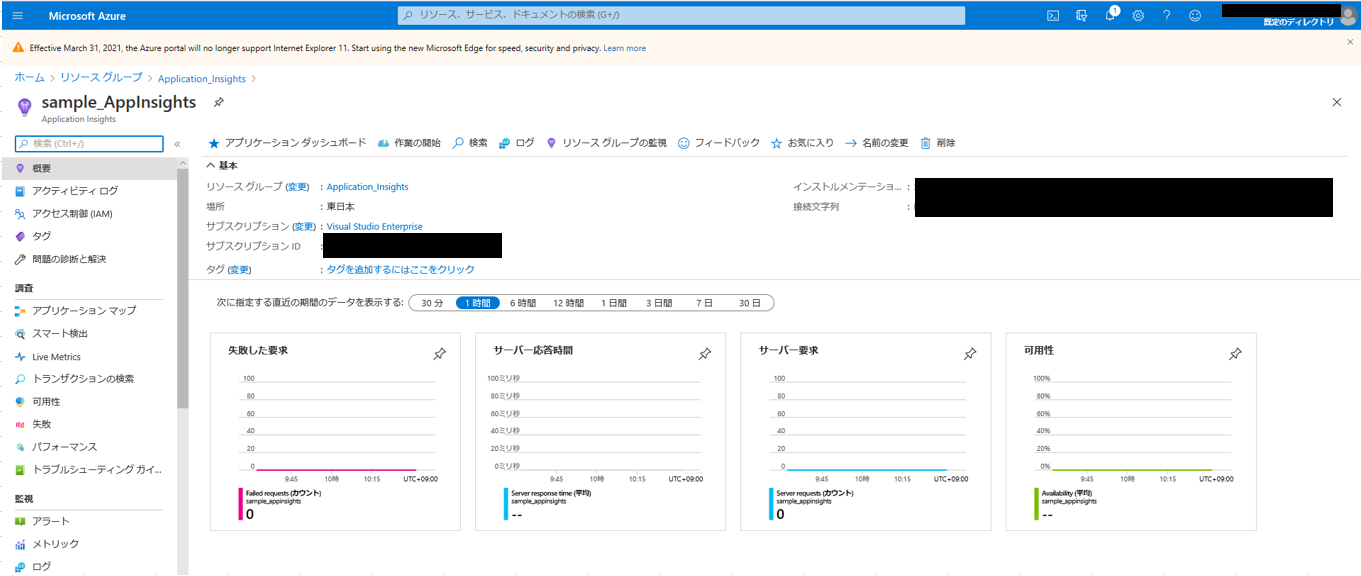Pin the サーバー応答時間 chart to dashboard
The image size is (1361, 576).
tap(705, 354)
